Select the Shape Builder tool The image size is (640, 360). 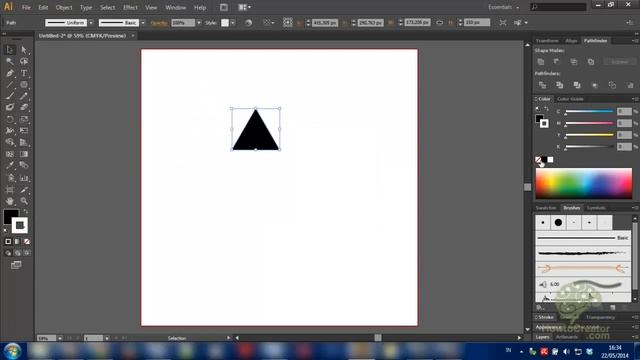coord(10,142)
